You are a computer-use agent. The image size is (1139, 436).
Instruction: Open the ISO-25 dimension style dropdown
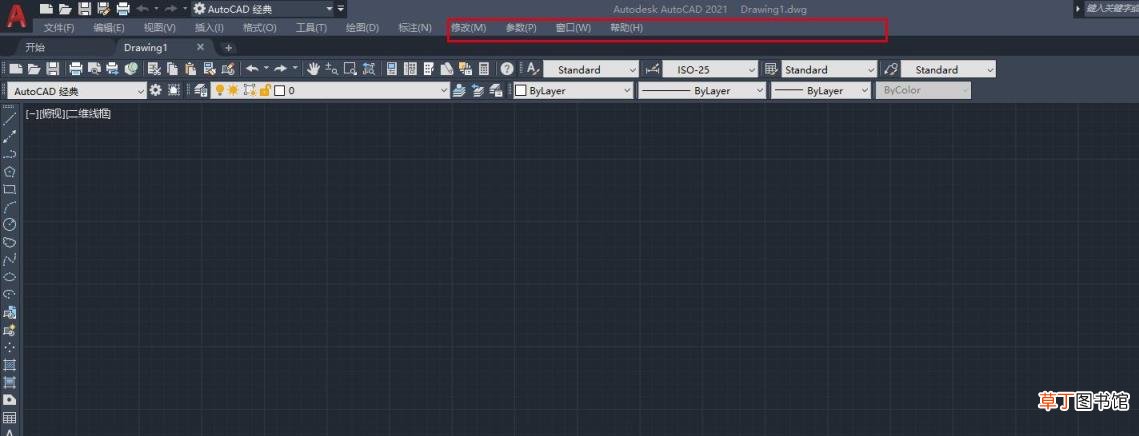pyautogui.click(x=710, y=70)
